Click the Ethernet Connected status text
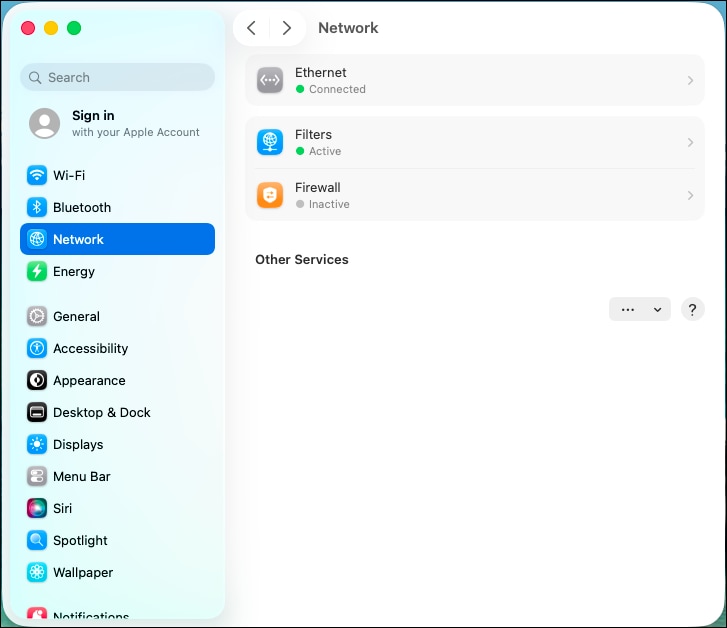Image resolution: width=727 pixels, height=628 pixels. click(337, 89)
